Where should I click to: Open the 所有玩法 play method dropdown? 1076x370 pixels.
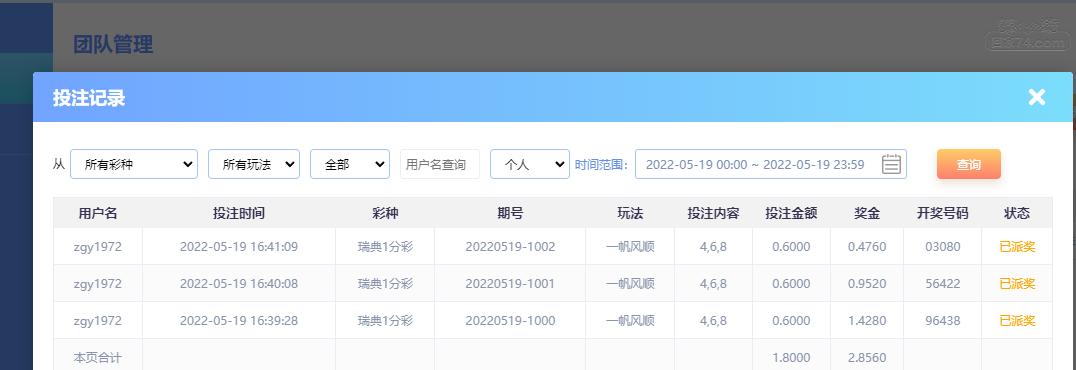[x=254, y=164]
